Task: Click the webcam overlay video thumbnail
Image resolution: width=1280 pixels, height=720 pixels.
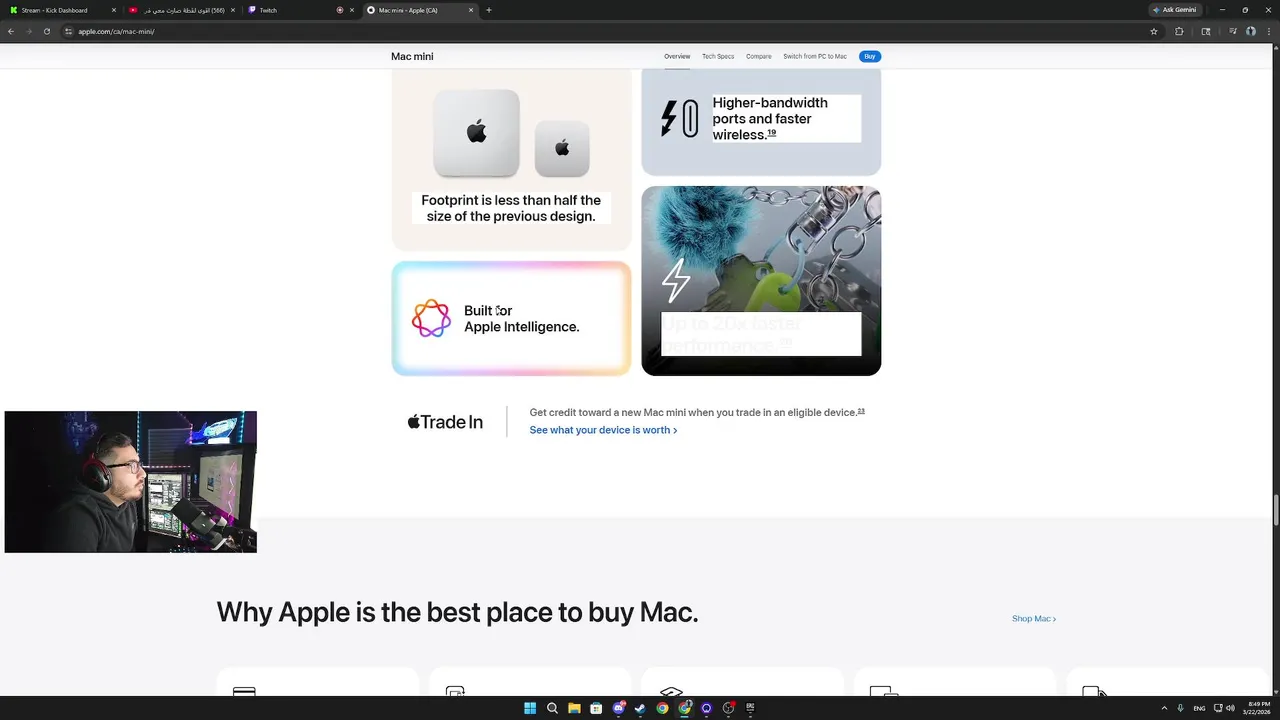Action: [x=130, y=481]
